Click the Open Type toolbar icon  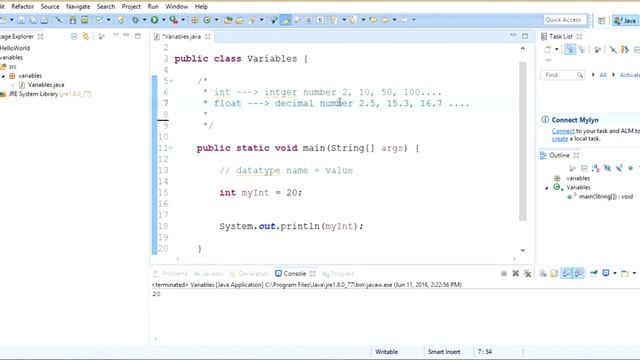point(228,20)
